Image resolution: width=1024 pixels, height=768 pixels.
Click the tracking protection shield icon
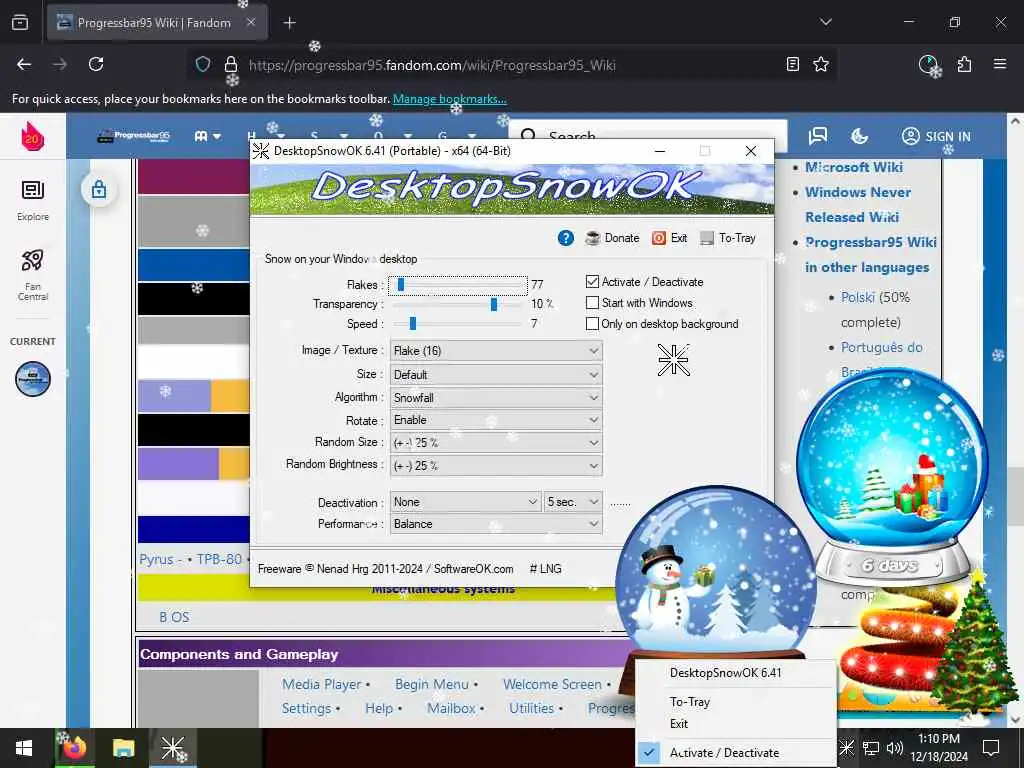pos(203,64)
